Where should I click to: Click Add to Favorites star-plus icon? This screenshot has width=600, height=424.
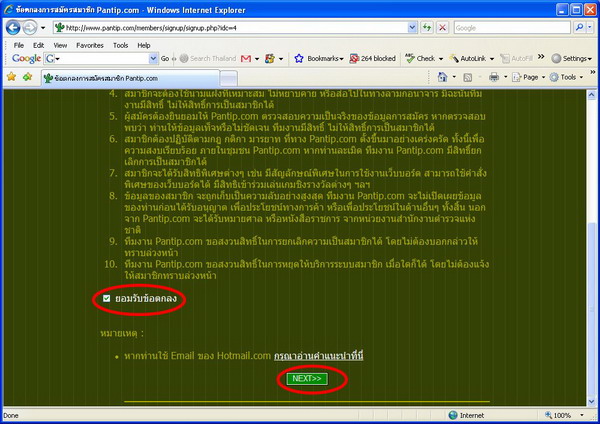pos(28,77)
